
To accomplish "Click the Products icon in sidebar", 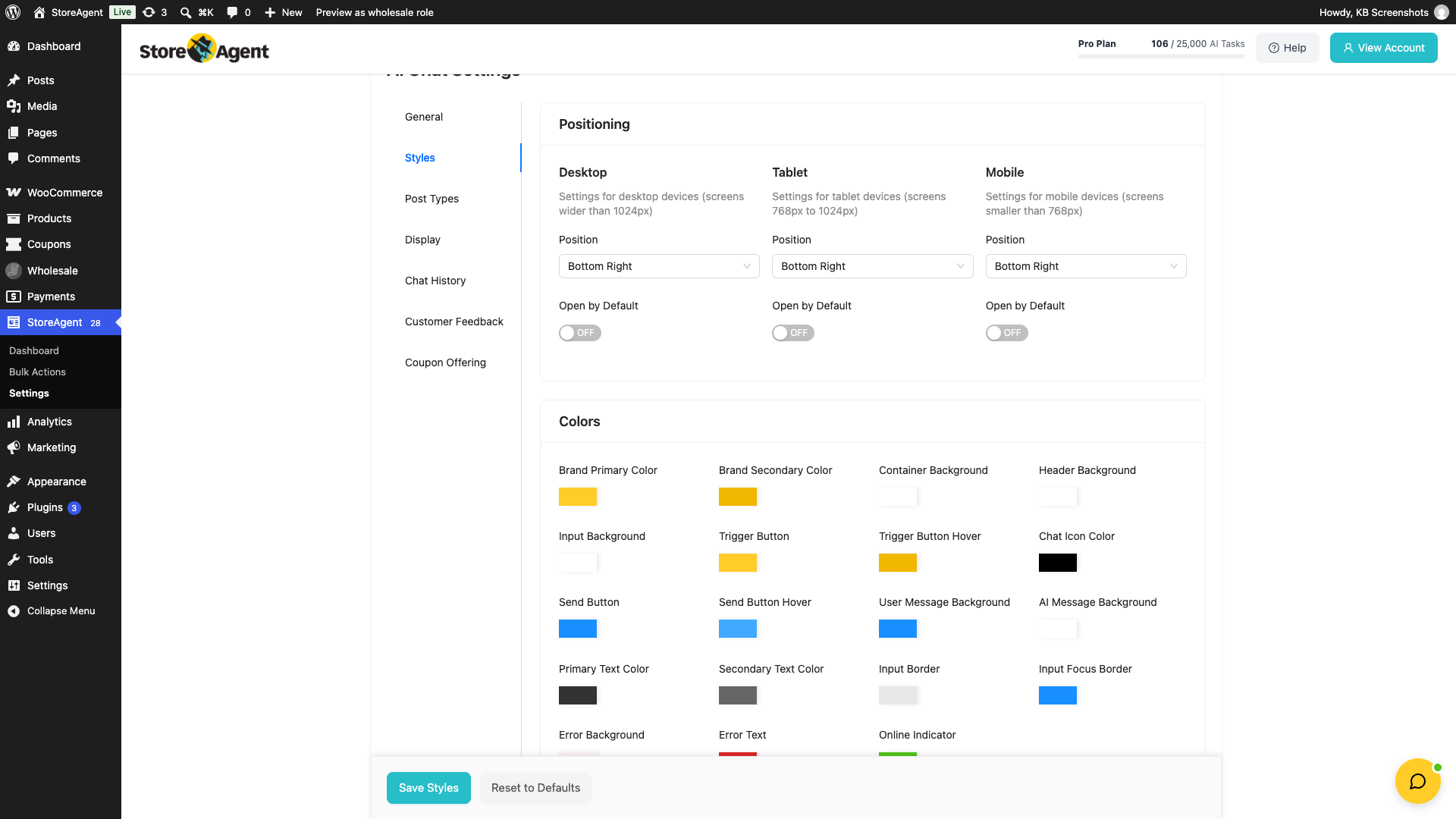I will pos(14,218).
